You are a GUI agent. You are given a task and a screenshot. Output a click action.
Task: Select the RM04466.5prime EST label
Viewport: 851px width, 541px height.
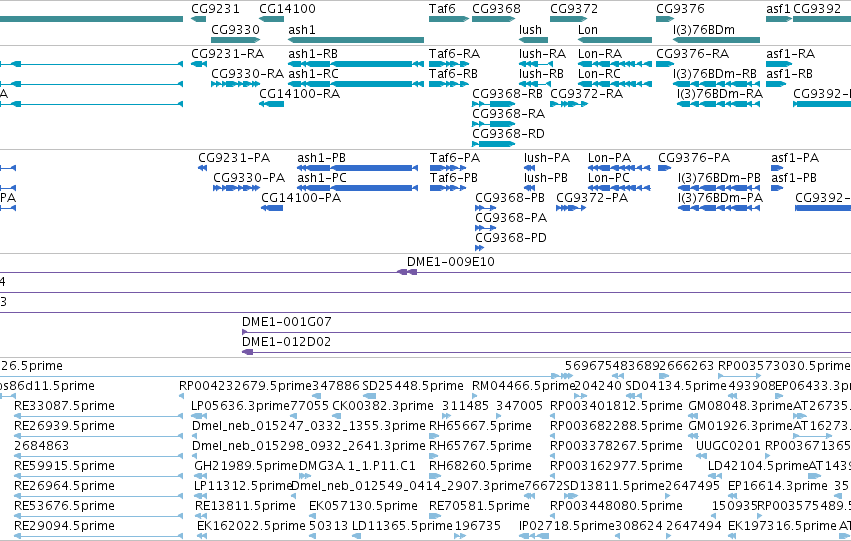pos(523,386)
